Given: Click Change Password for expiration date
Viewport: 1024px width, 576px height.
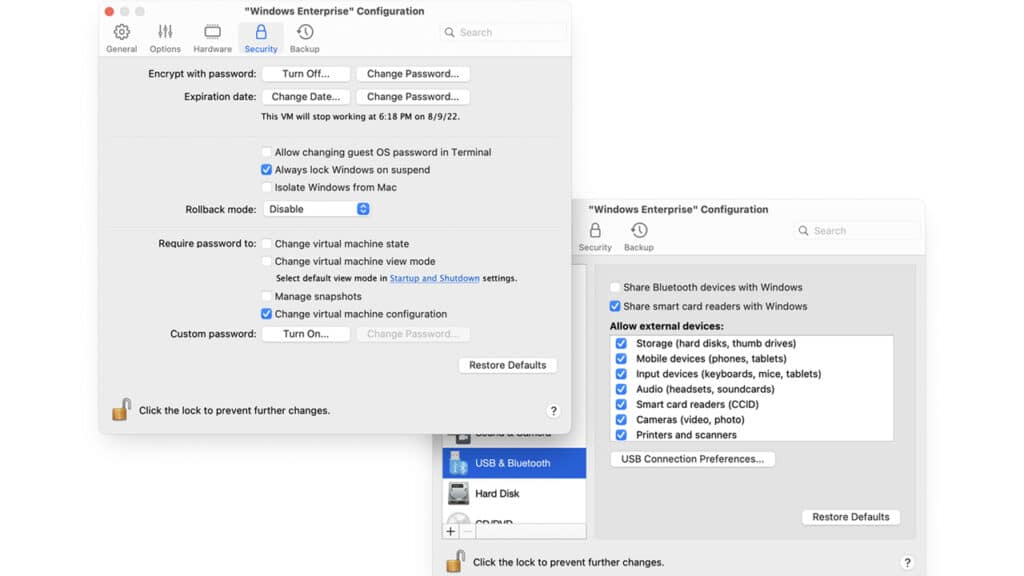Looking at the screenshot, I should [x=413, y=97].
